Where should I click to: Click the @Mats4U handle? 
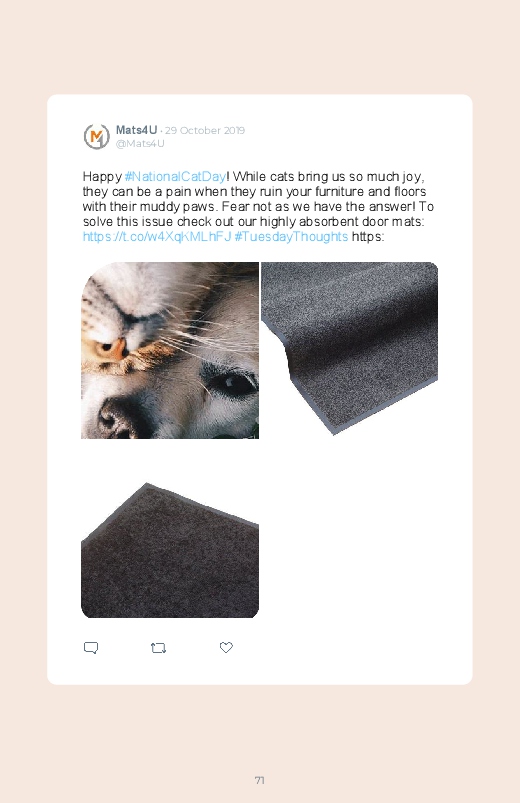pos(140,144)
